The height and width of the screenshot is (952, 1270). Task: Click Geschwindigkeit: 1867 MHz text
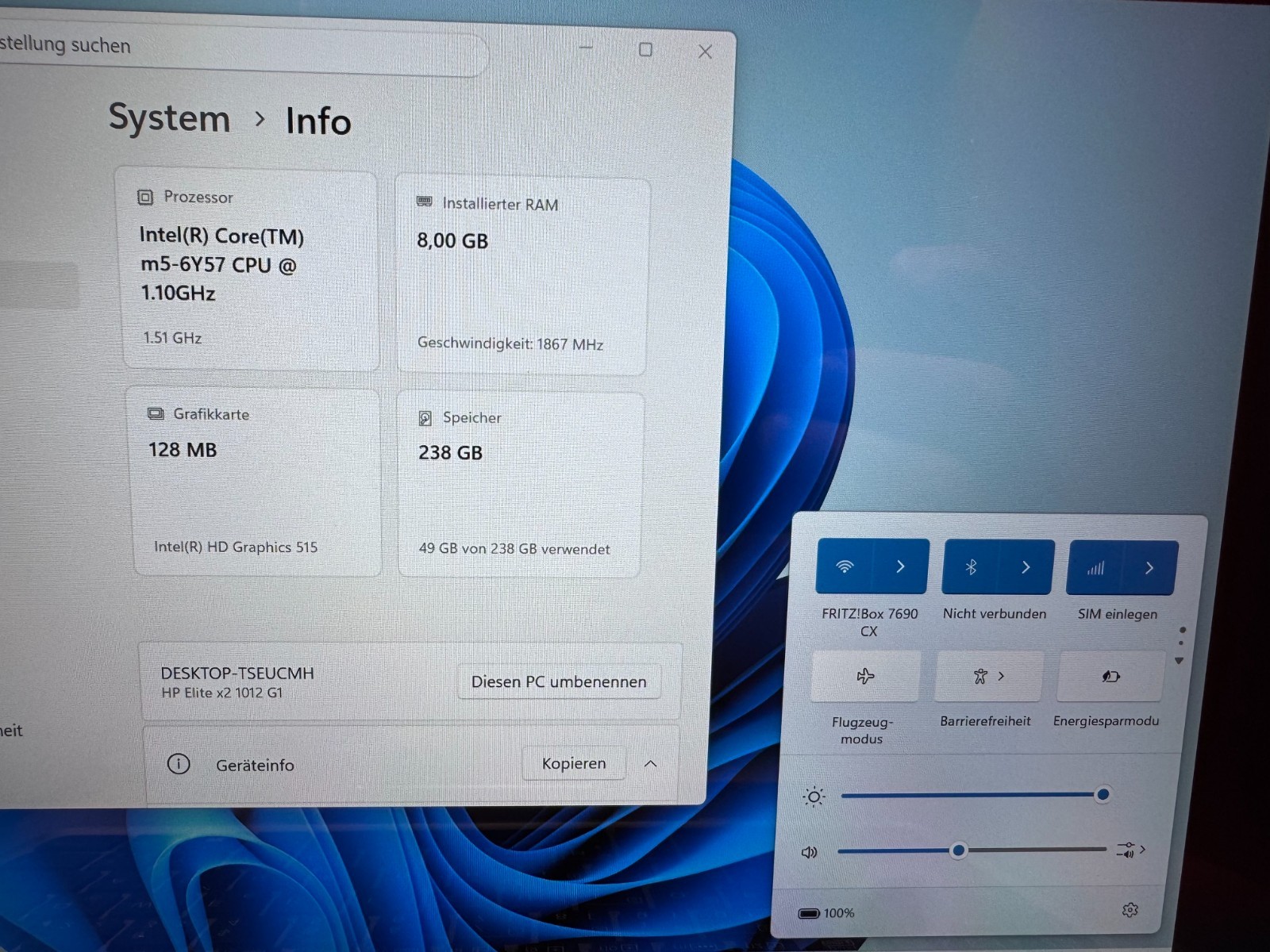[510, 344]
